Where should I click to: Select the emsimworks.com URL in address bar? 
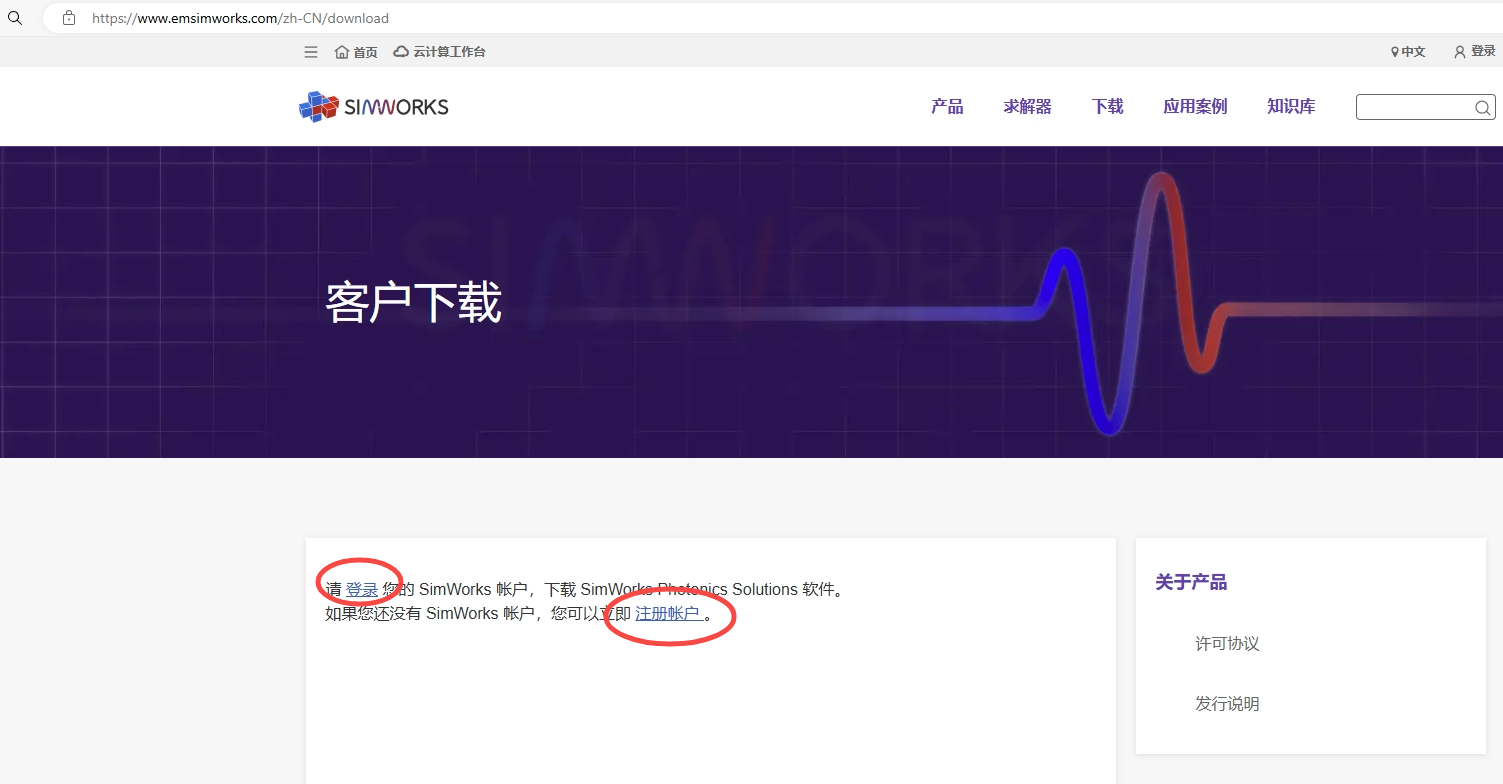pyautogui.click(x=240, y=18)
